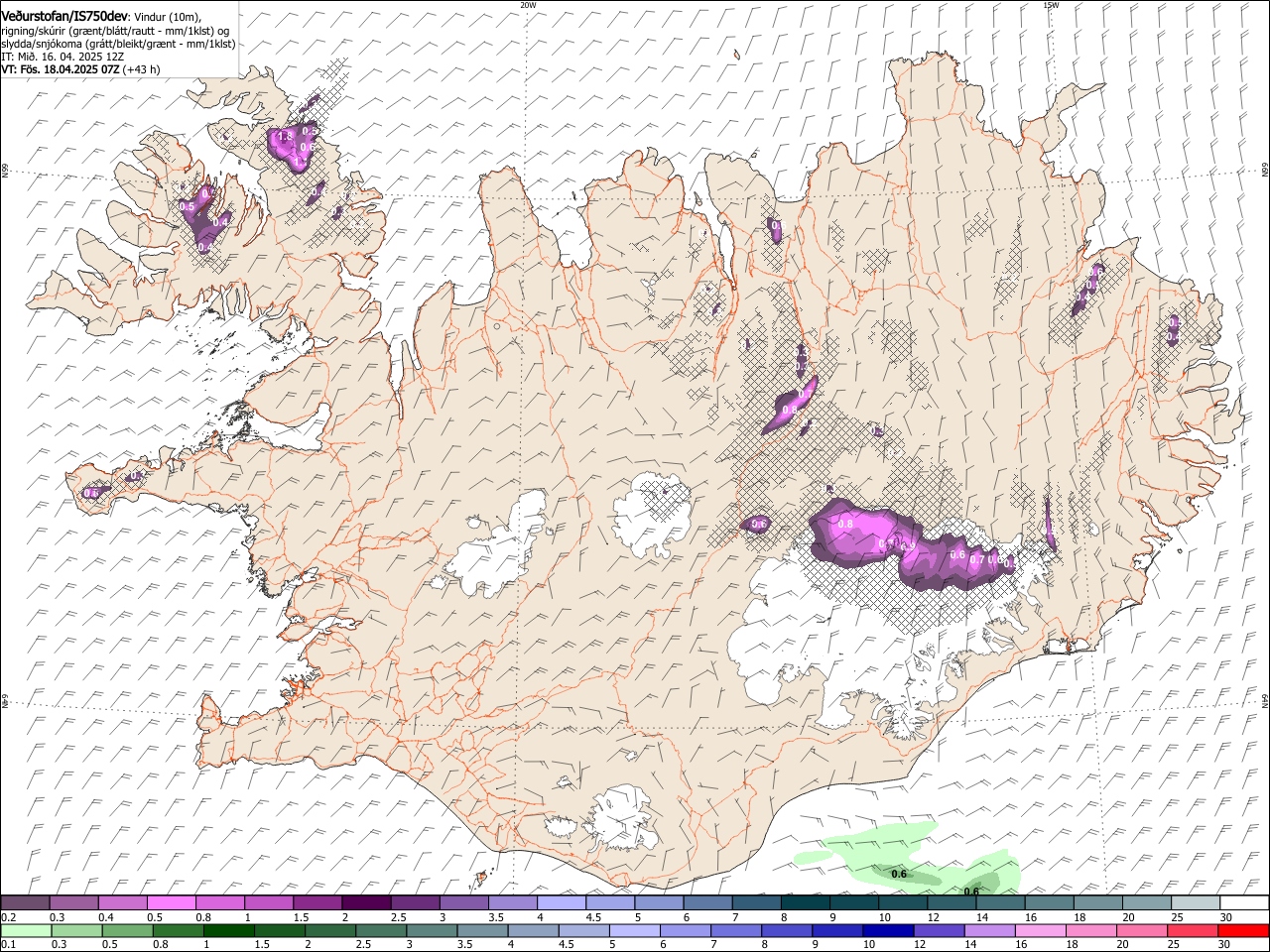
Task: Select darkest purple swatch between 2 and 2.5, upper scale
Action: point(366,903)
